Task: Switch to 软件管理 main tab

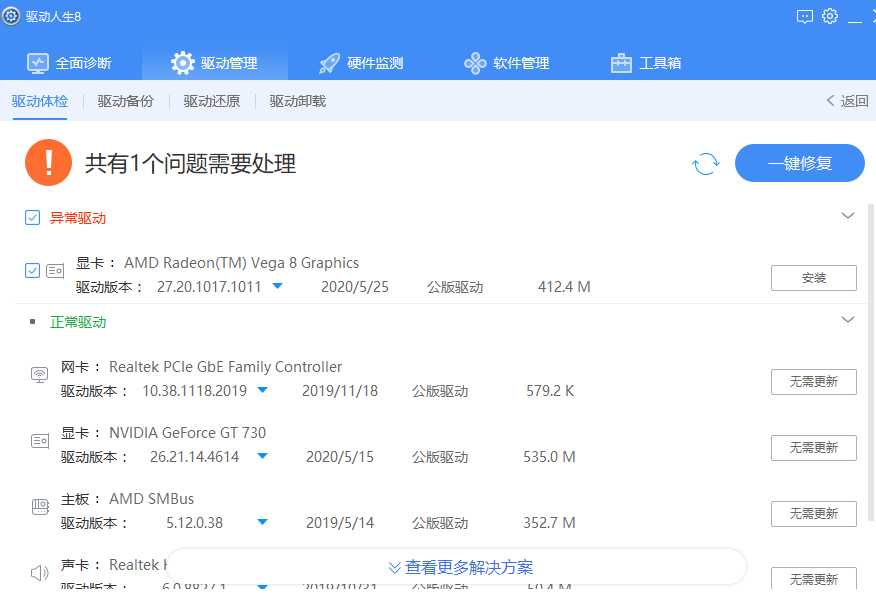Action: (x=507, y=63)
